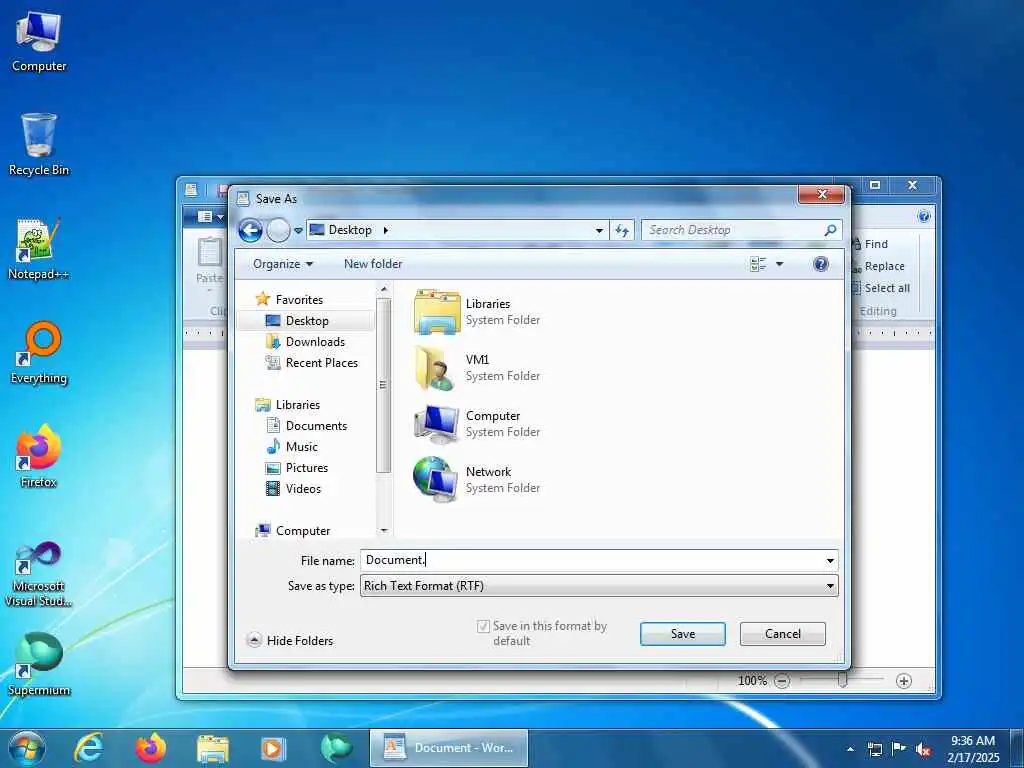Select Pictures library in navigation pane
1024x768 pixels.
tap(306, 468)
